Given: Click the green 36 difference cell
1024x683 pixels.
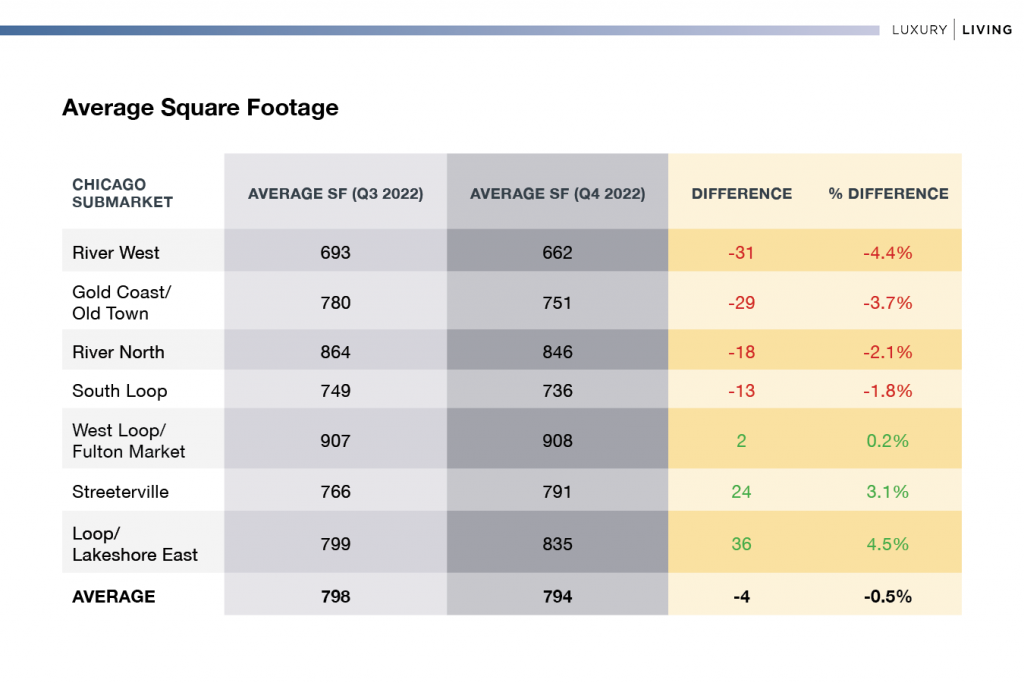Looking at the screenshot, I should click(x=741, y=544).
